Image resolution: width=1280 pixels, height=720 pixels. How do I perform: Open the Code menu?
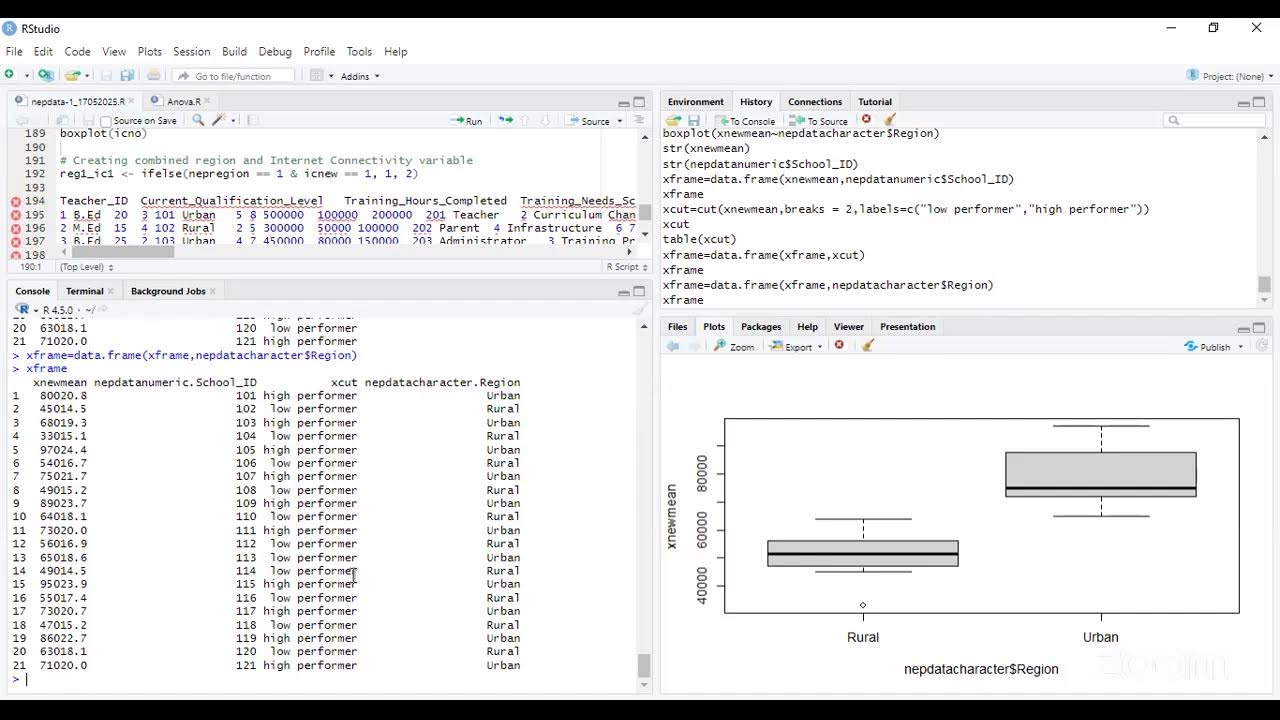point(77,51)
